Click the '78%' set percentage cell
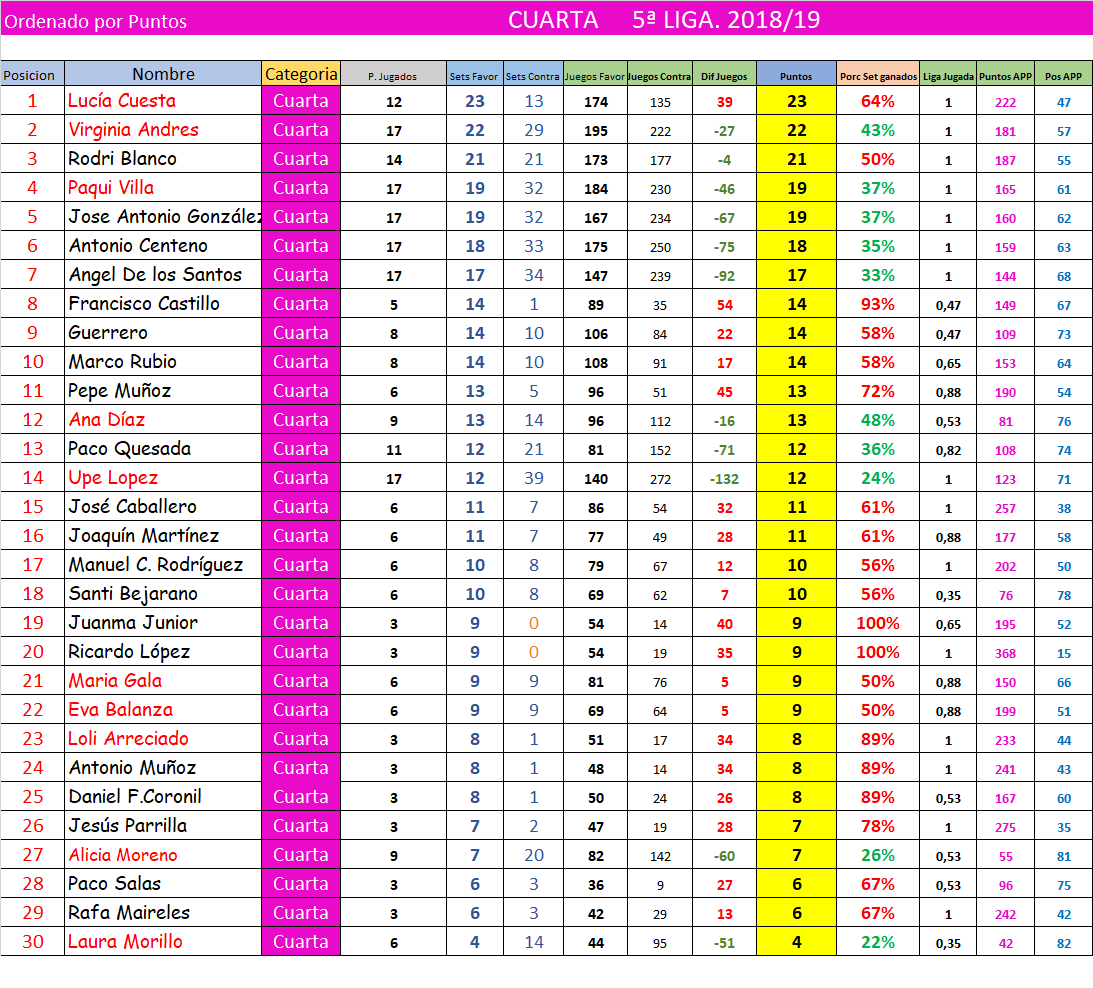Image resolution: width=1093 pixels, height=988 pixels. (878, 826)
